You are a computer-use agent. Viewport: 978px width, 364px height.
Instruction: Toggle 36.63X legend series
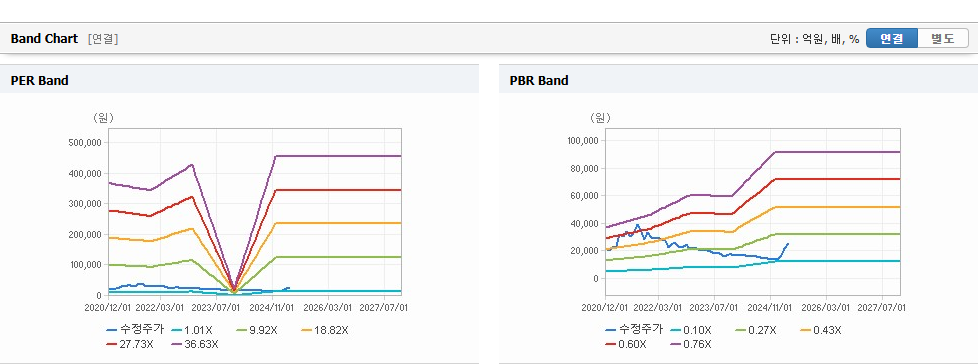tap(194, 344)
